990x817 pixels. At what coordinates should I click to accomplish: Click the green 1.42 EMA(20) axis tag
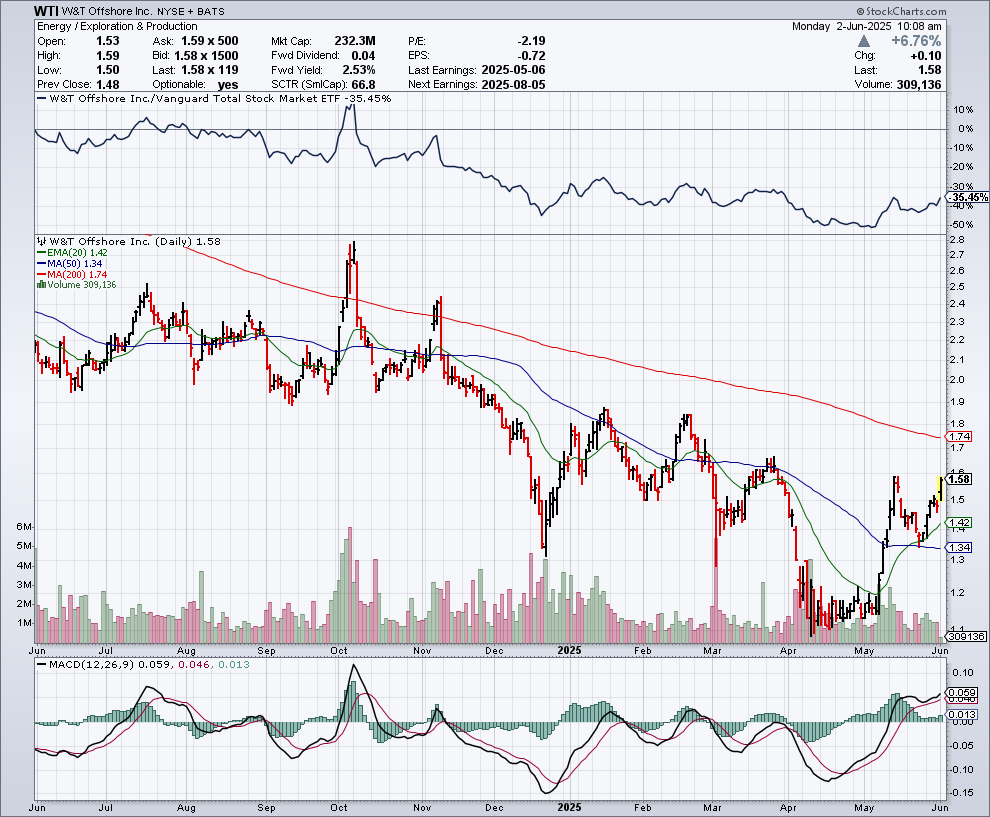[959, 523]
